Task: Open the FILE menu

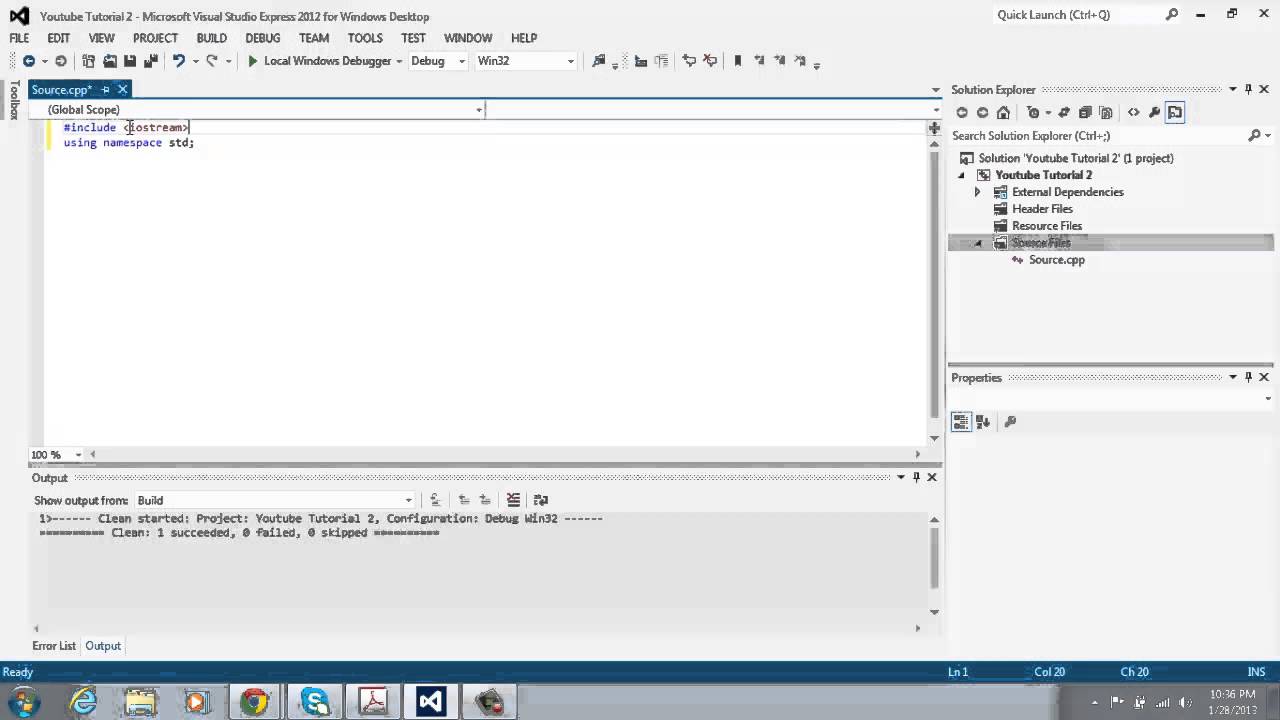Action: coord(19,38)
